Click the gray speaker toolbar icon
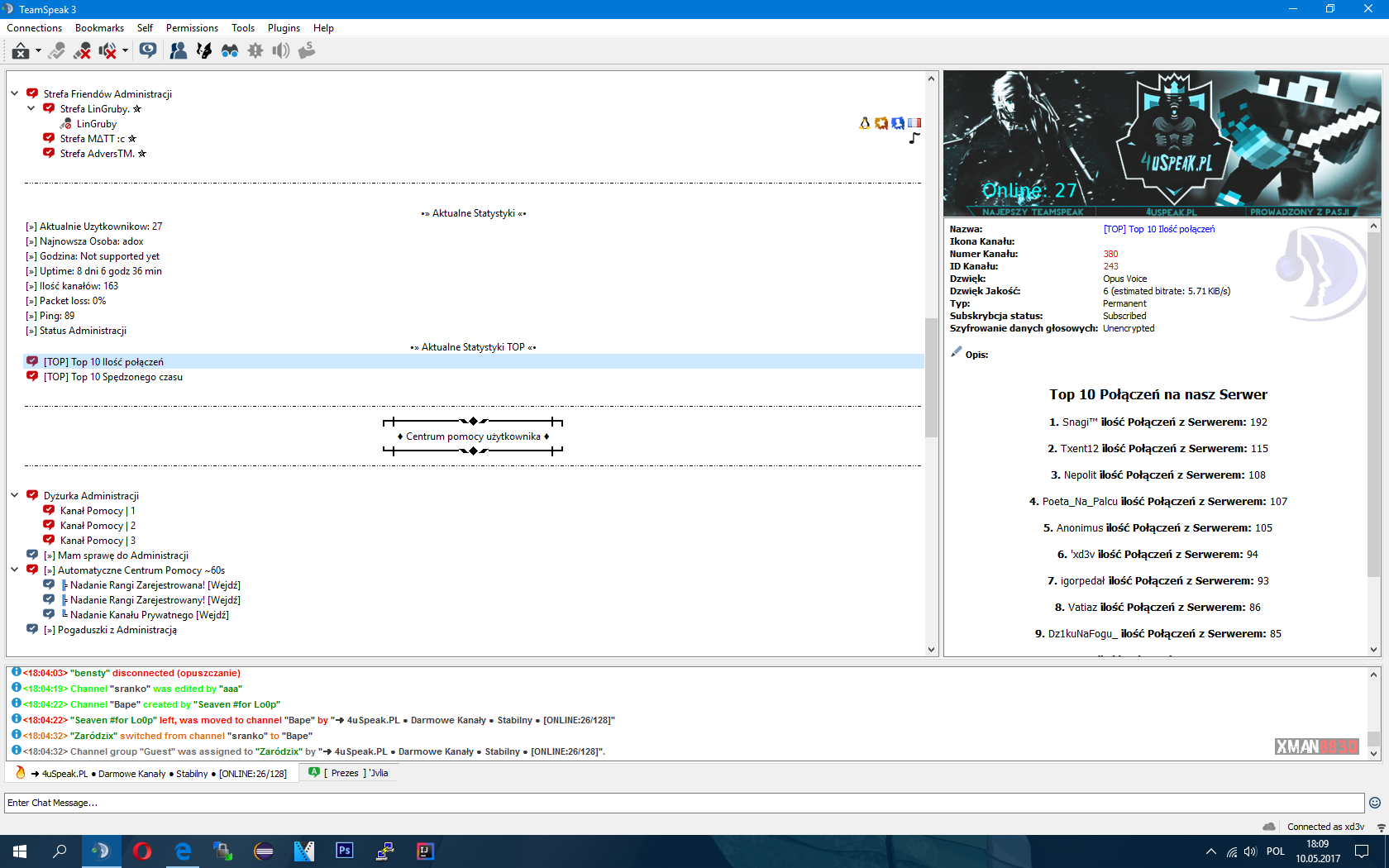This screenshot has width=1389, height=868. pos(281,51)
